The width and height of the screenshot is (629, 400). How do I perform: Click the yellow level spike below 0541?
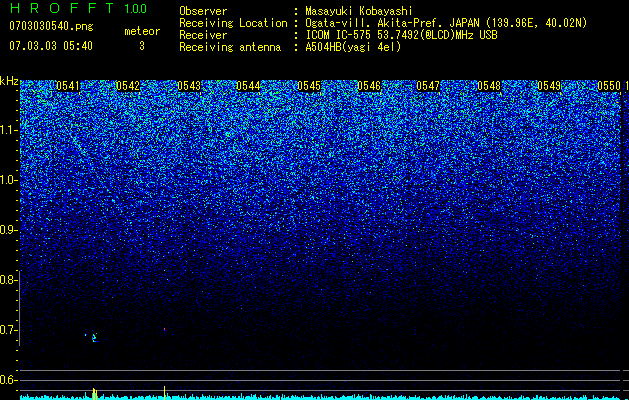(95, 394)
